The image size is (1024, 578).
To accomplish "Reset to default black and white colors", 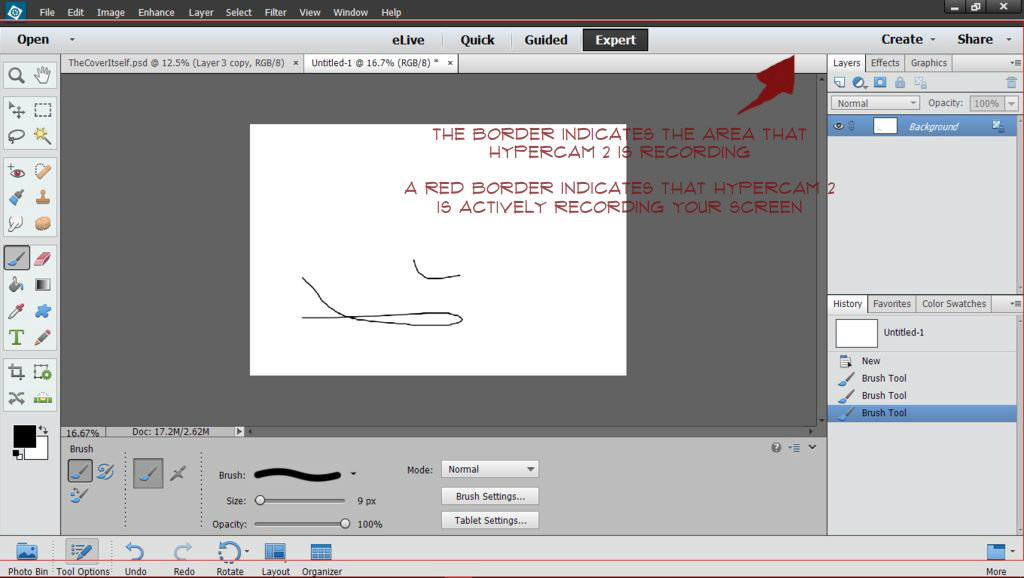I will [18, 455].
